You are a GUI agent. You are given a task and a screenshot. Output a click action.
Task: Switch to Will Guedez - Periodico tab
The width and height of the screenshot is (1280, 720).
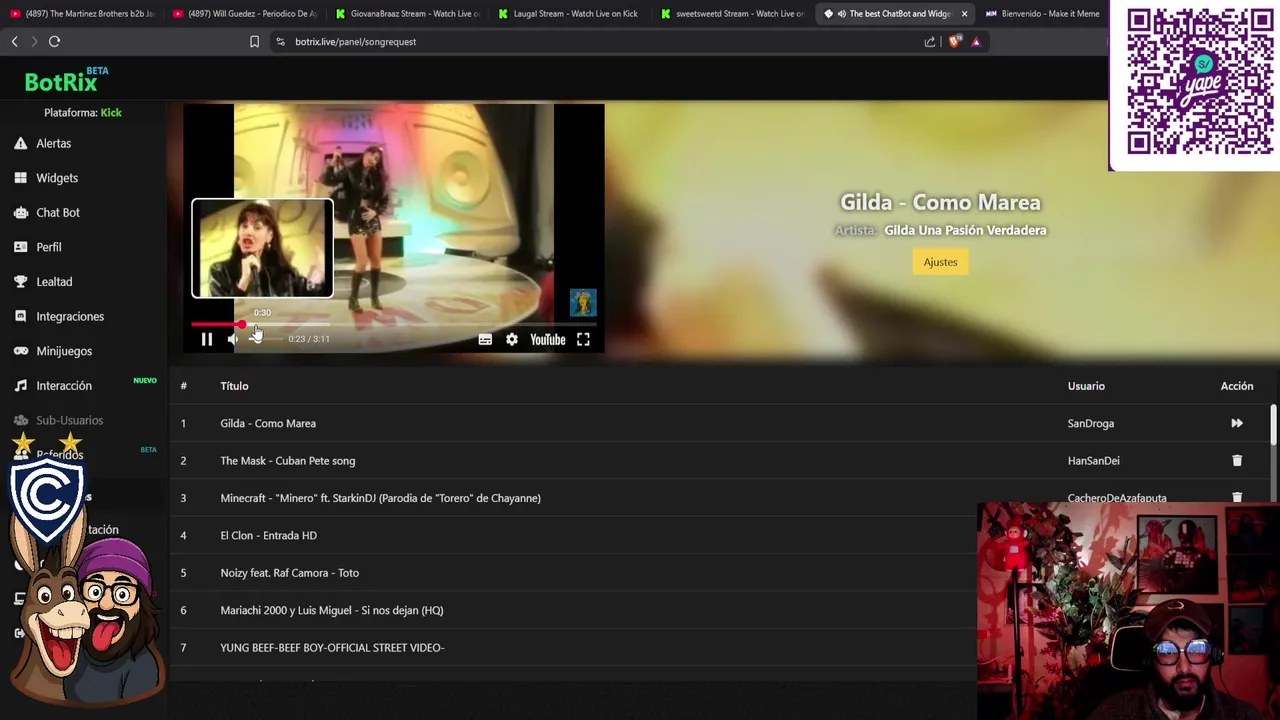tap(245, 14)
